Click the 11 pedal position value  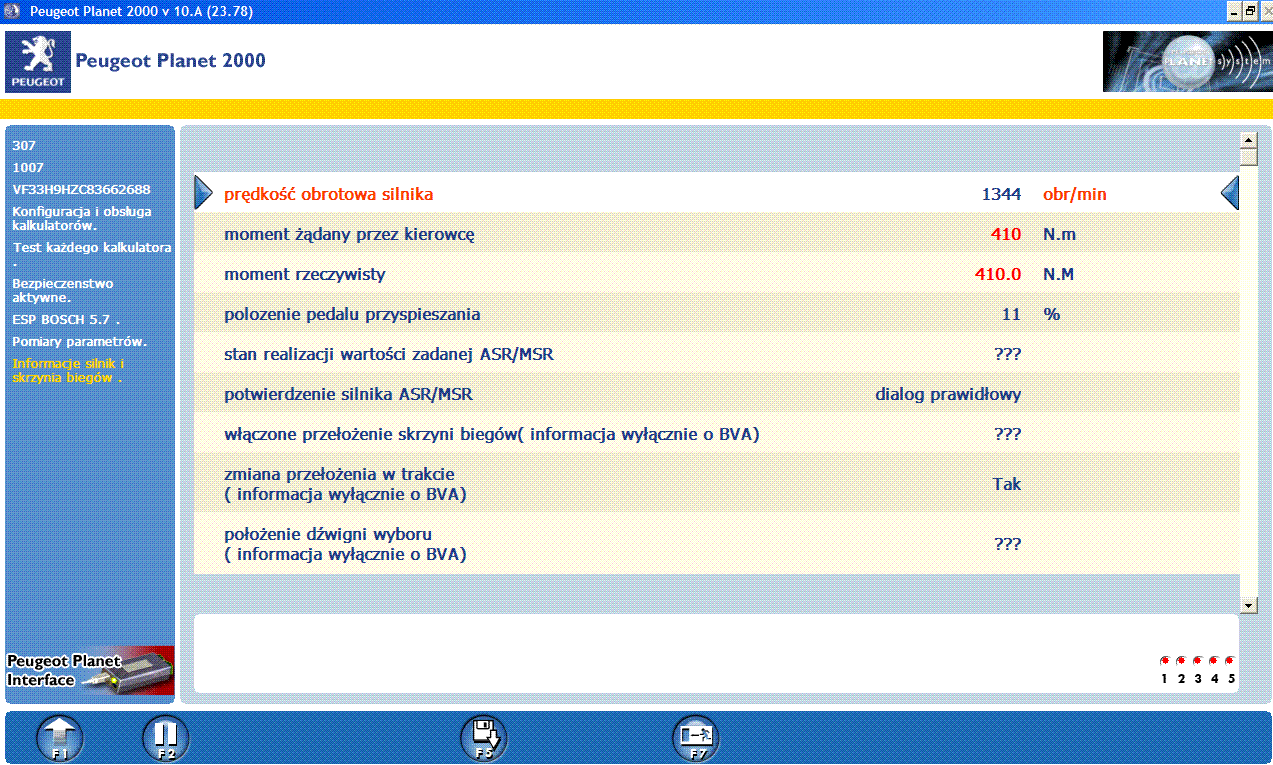1011,314
